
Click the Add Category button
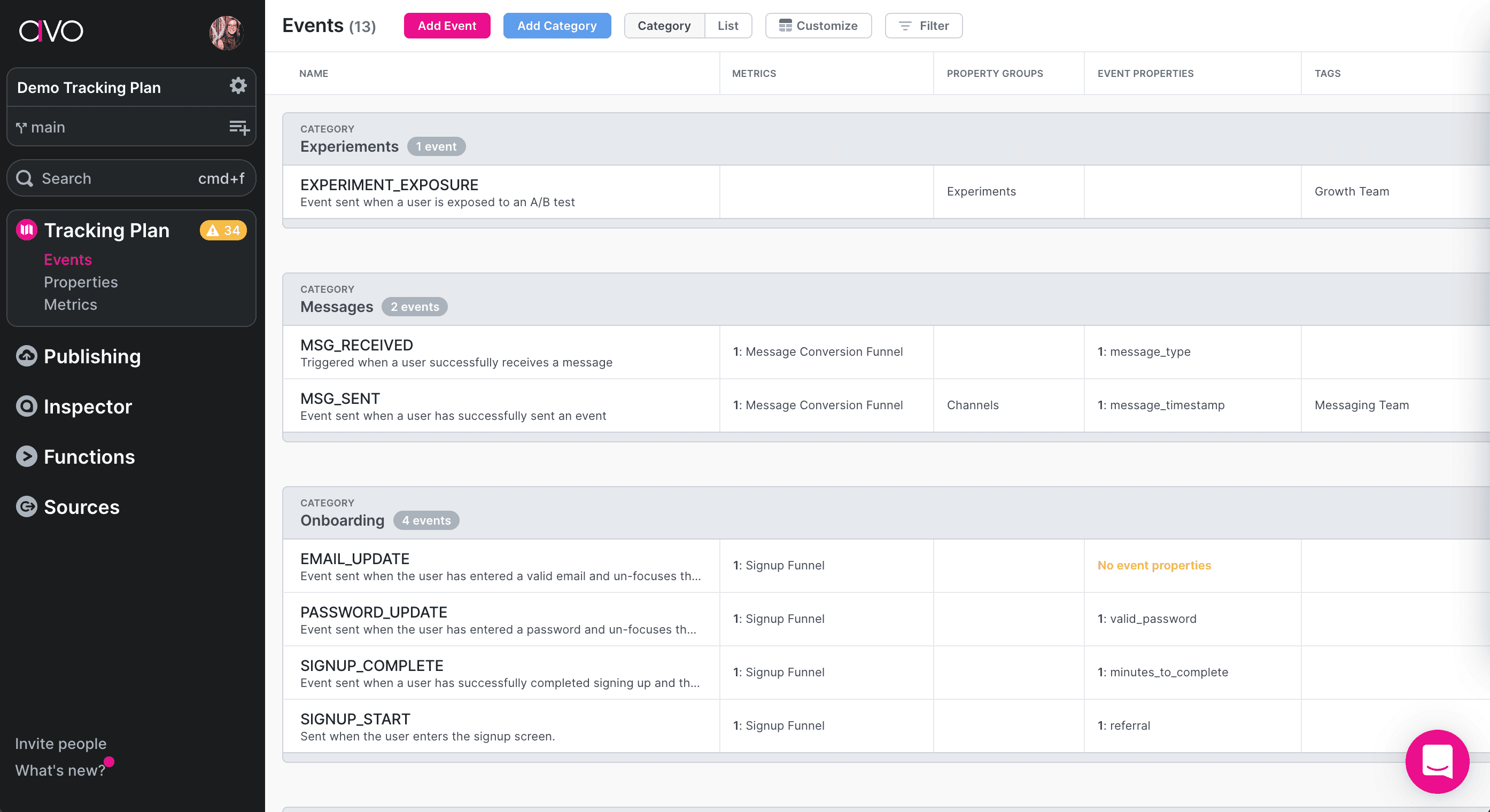[x=556, y=25]
